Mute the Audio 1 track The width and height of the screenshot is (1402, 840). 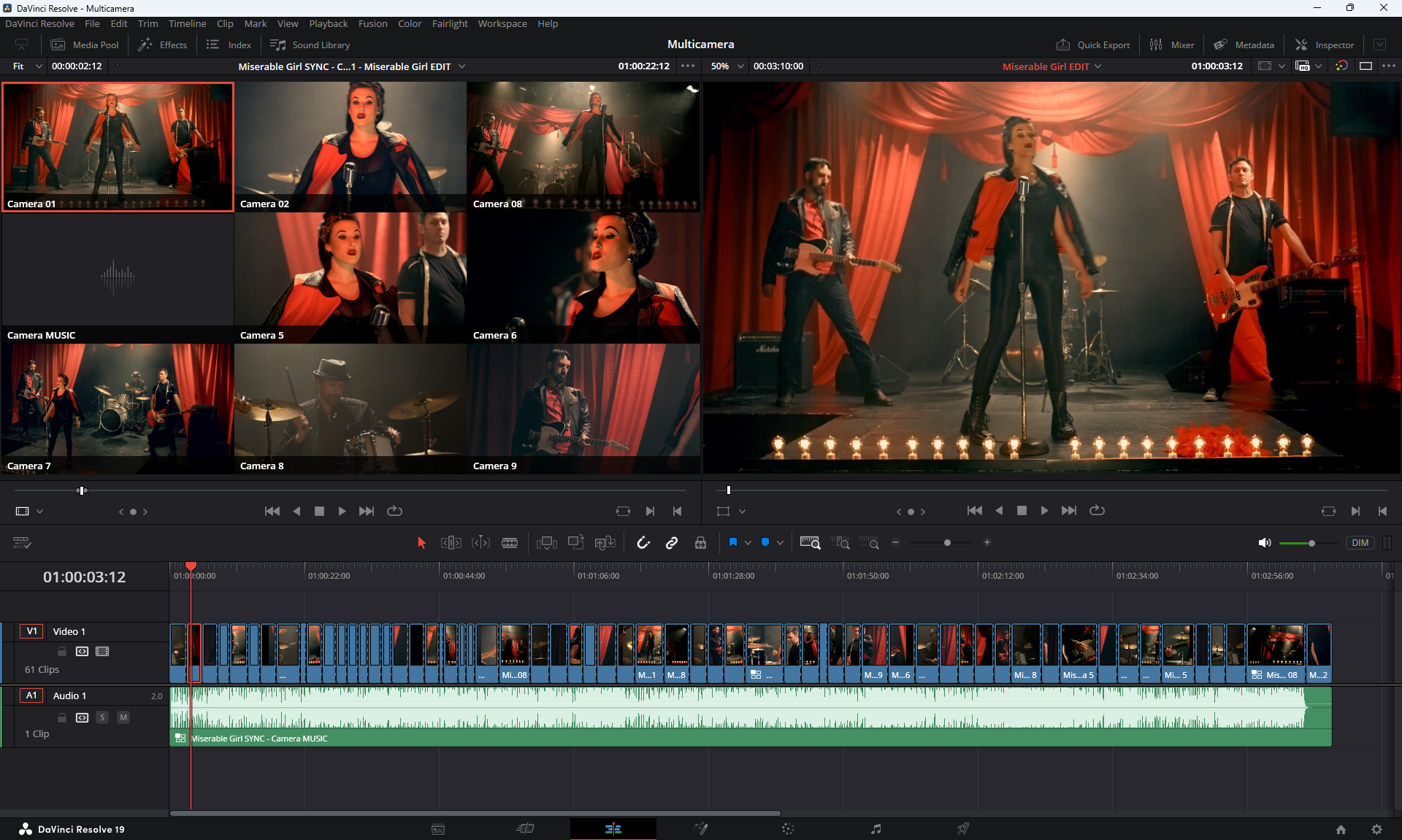[x=123, y=717]
